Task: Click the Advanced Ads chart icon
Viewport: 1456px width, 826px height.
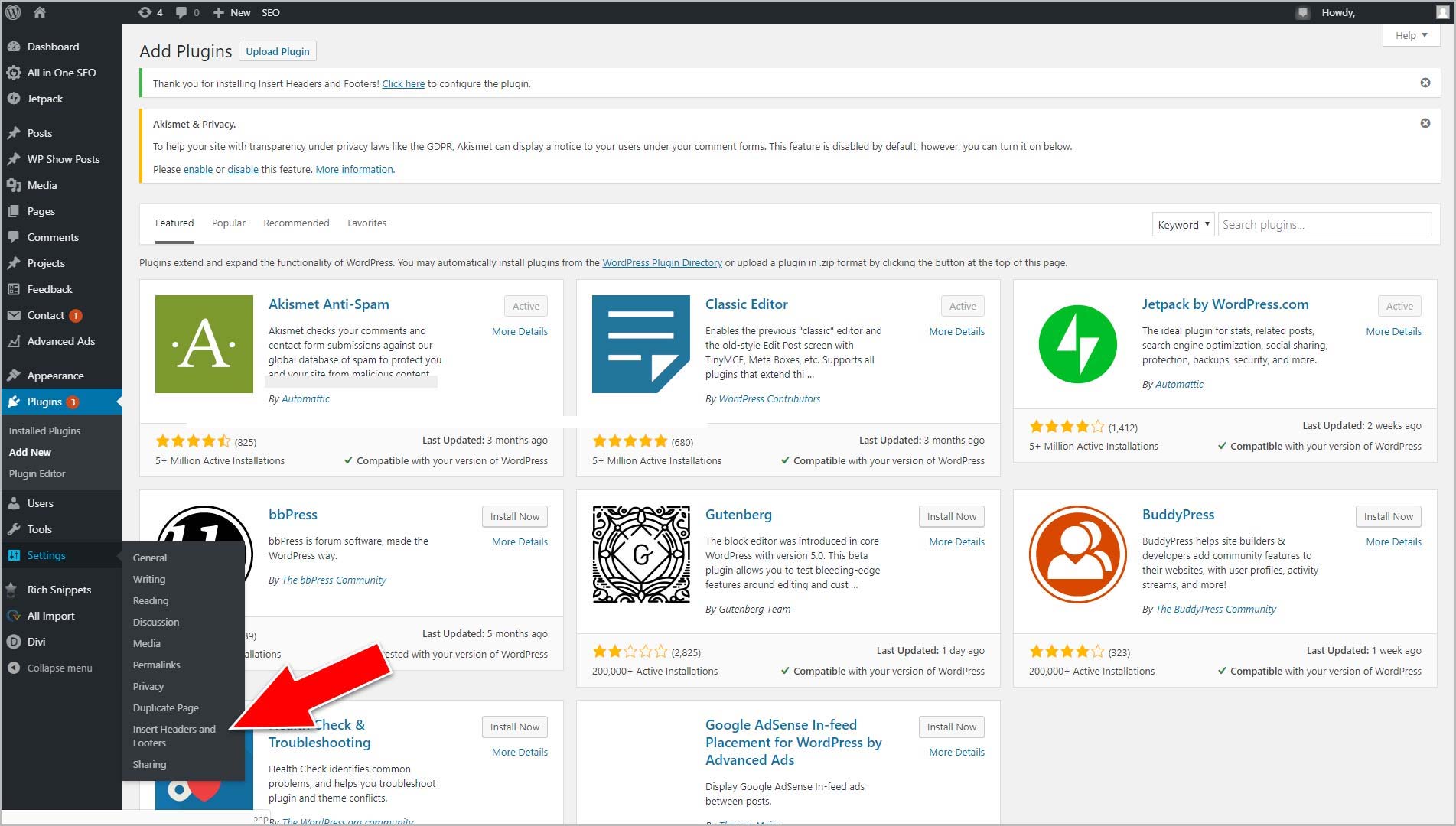Action: click(13, 341)
